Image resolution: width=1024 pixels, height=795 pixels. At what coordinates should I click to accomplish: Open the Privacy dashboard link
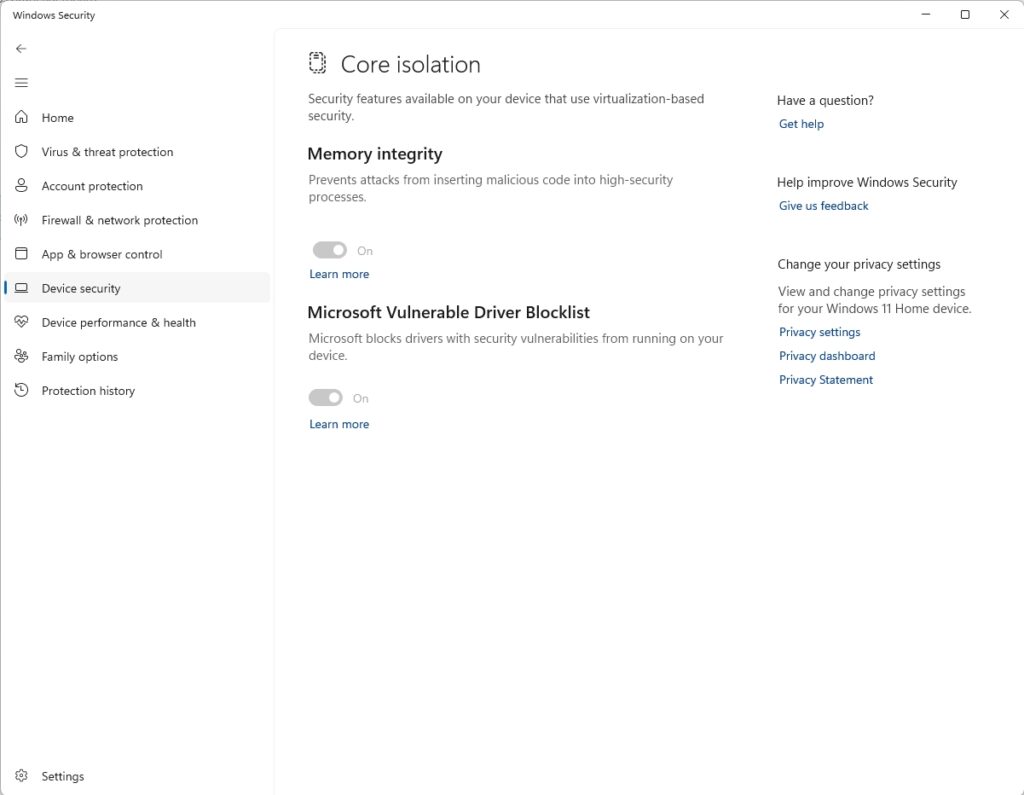pyautogui.click(x=826, y=356)
